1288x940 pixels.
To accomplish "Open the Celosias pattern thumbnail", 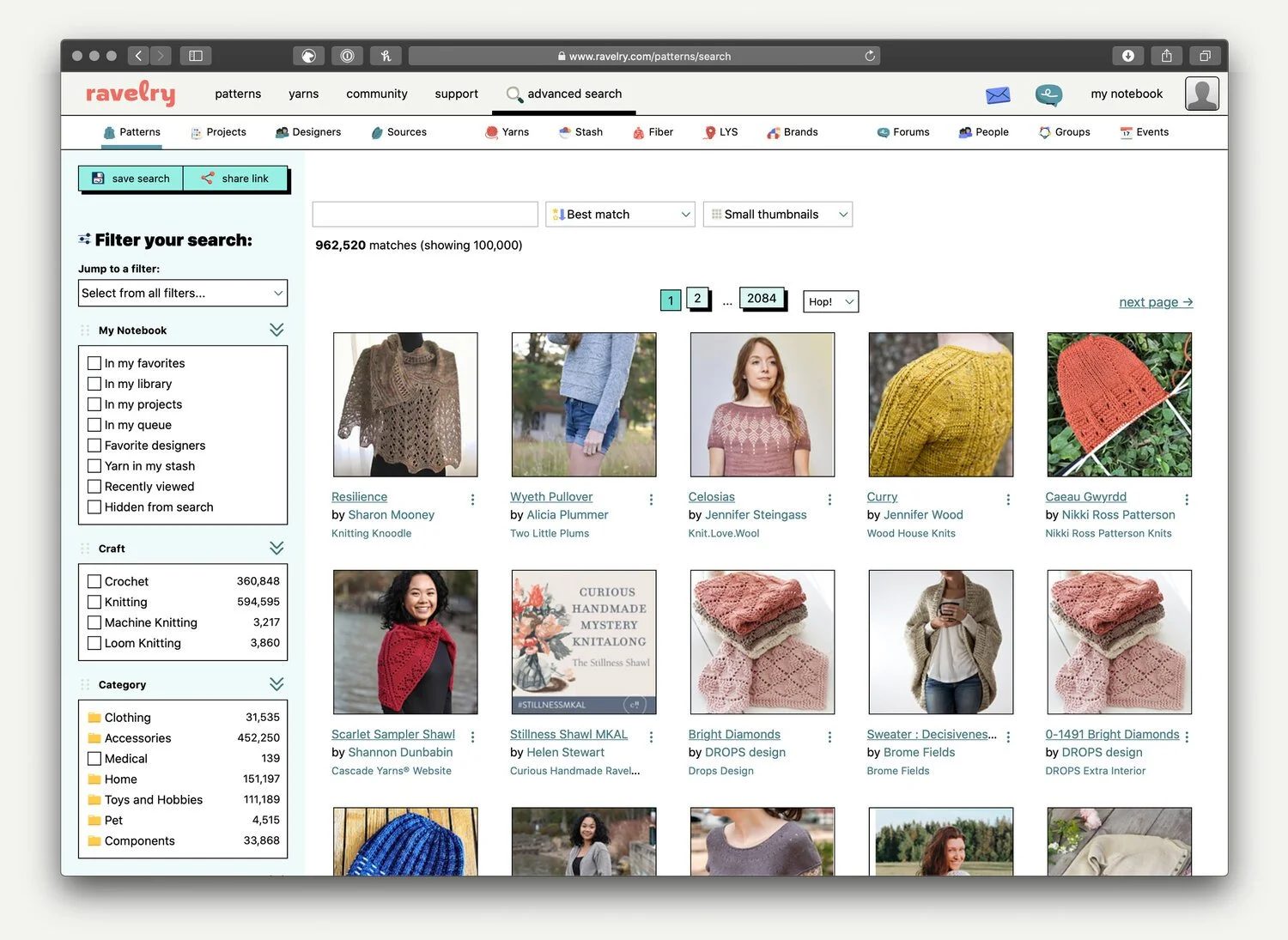I will 762,404.
